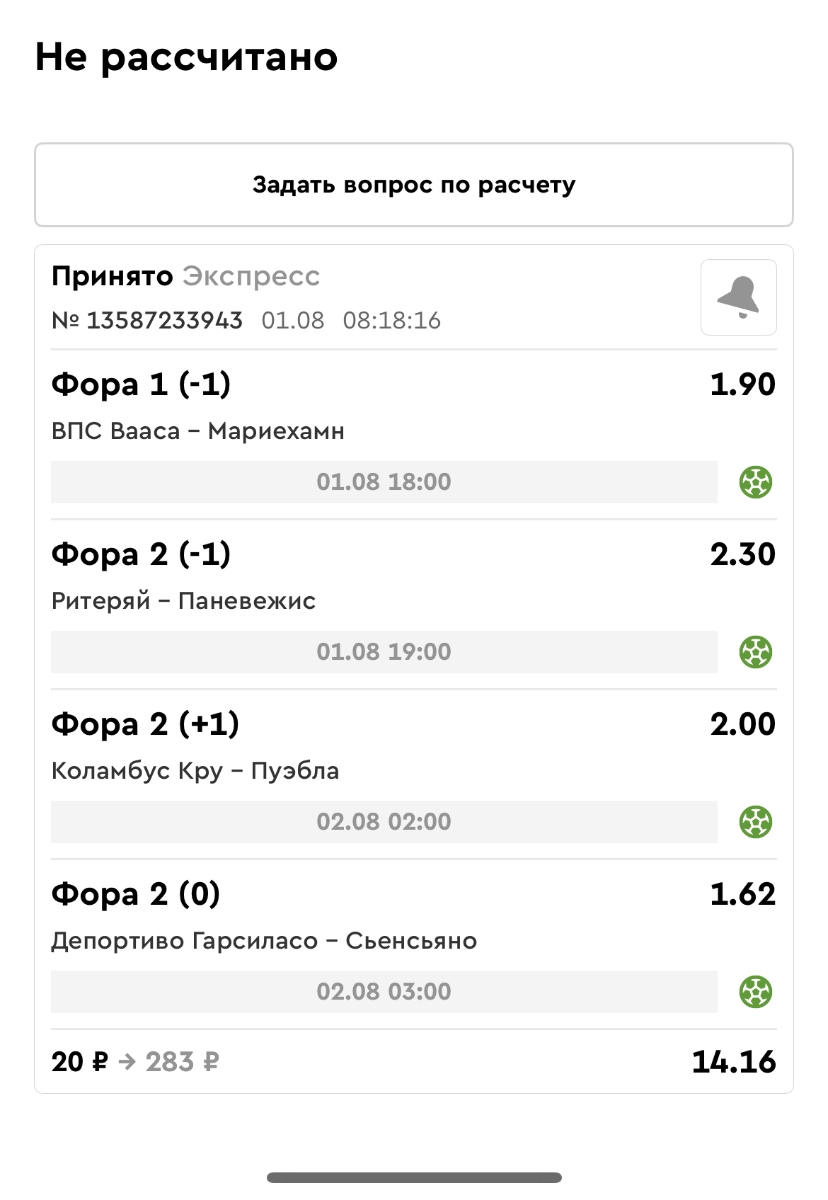828x1200 pixels.
Task: Tap soccer ball icon for Коламбус Кру match
Action: coord(756,823)
